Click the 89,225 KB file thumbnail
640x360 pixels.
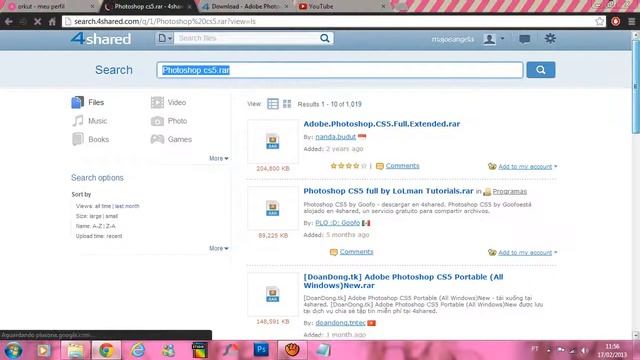273,208
